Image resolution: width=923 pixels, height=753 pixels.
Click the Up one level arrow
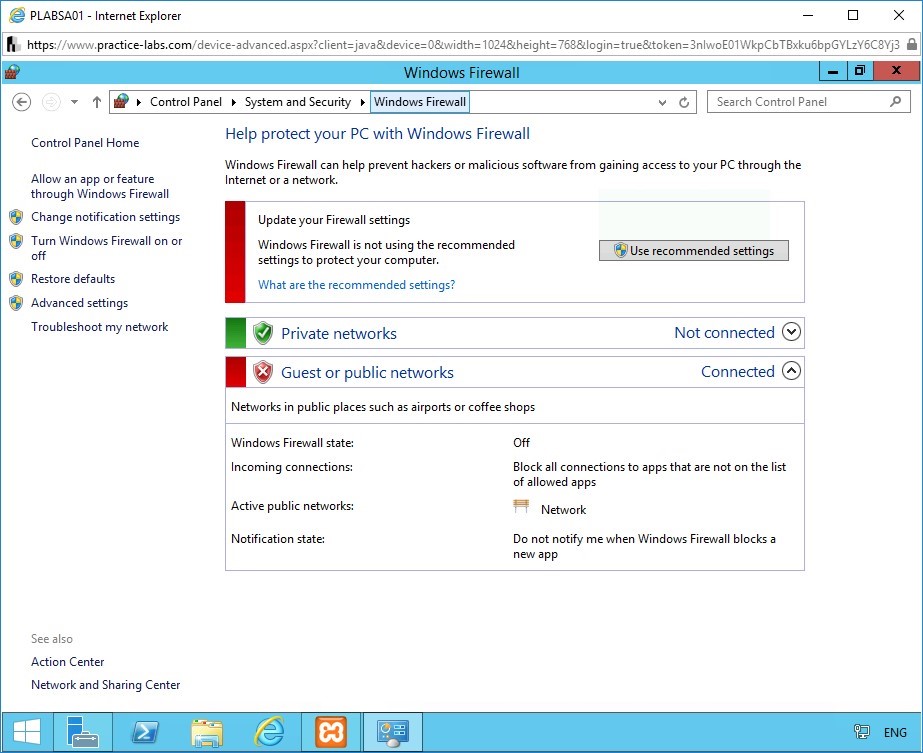coord(97,102)
